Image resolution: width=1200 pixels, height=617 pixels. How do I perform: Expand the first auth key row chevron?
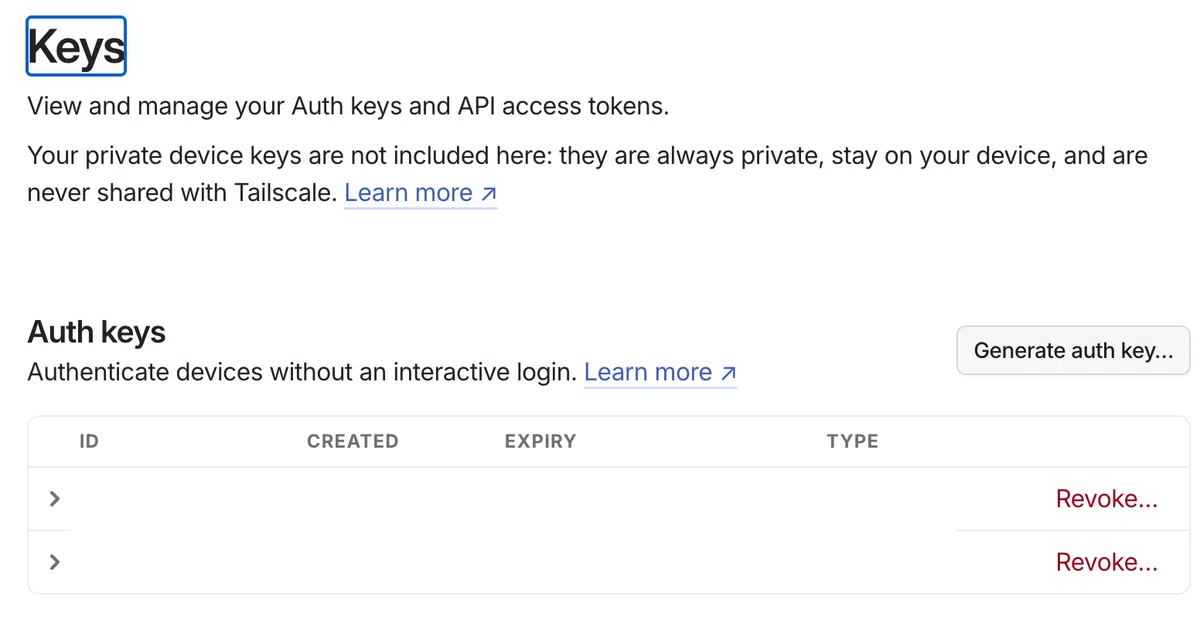click(x=55, y=498)
